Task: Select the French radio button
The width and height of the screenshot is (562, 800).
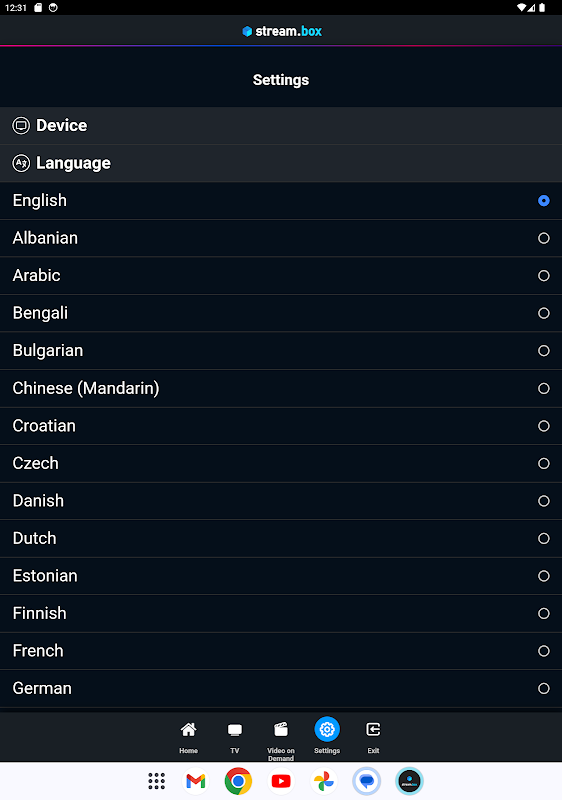Action: 544,651
